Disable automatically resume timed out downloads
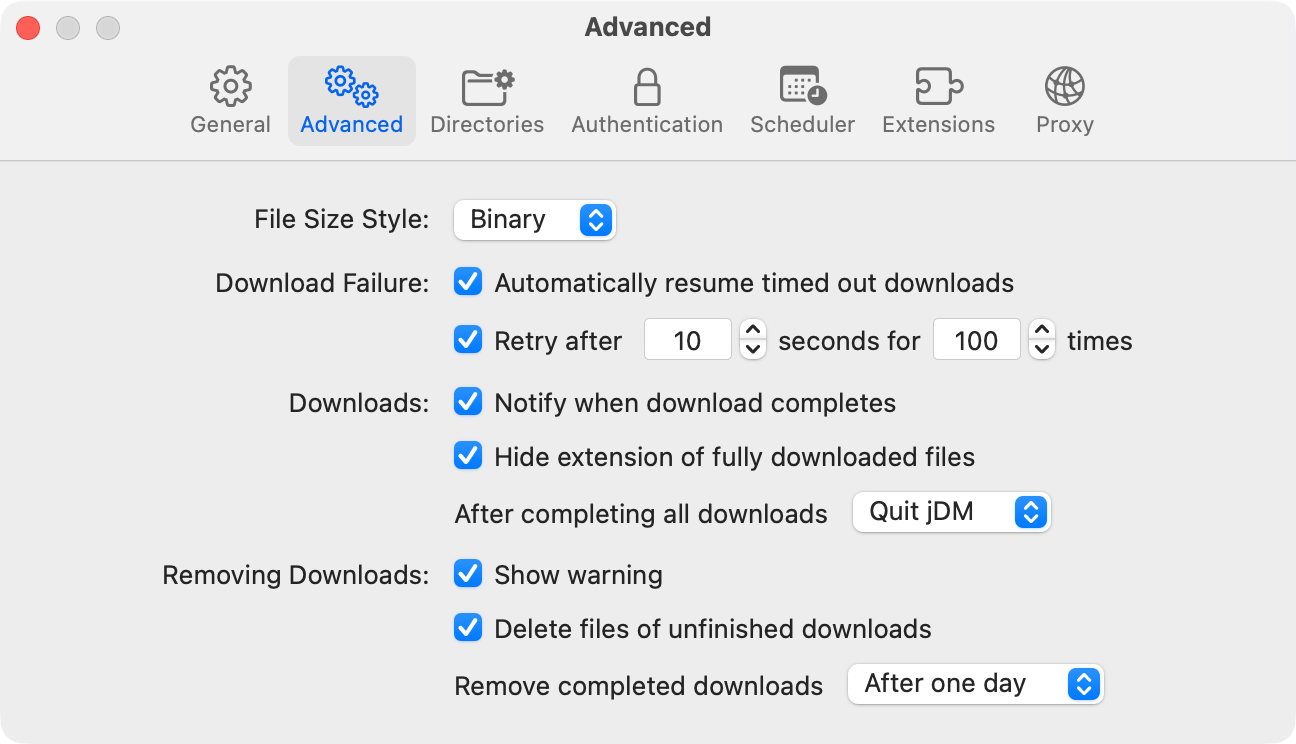1296x744 pixels. pos(468,283)
